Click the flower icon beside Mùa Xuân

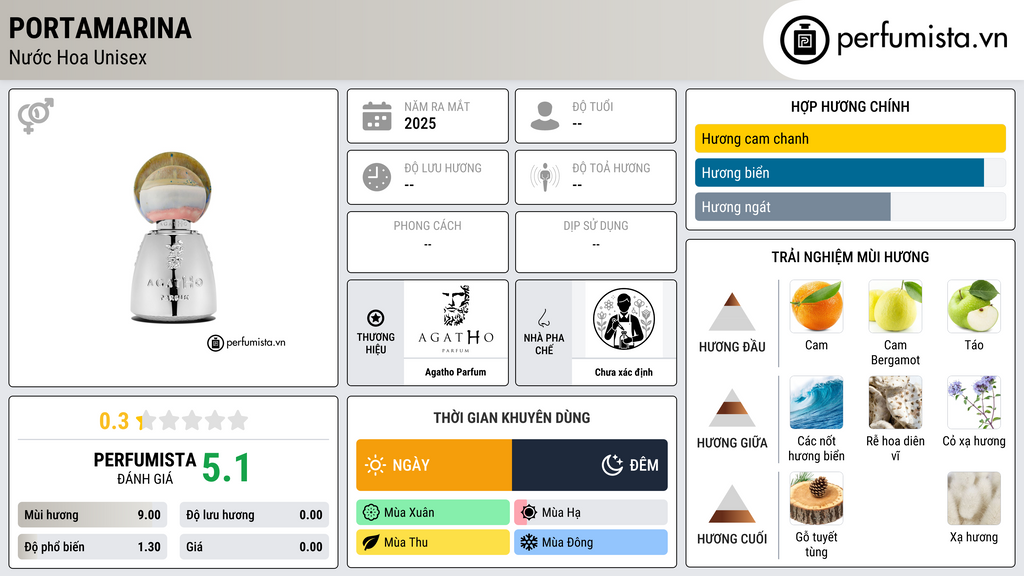tap(371, 513)
